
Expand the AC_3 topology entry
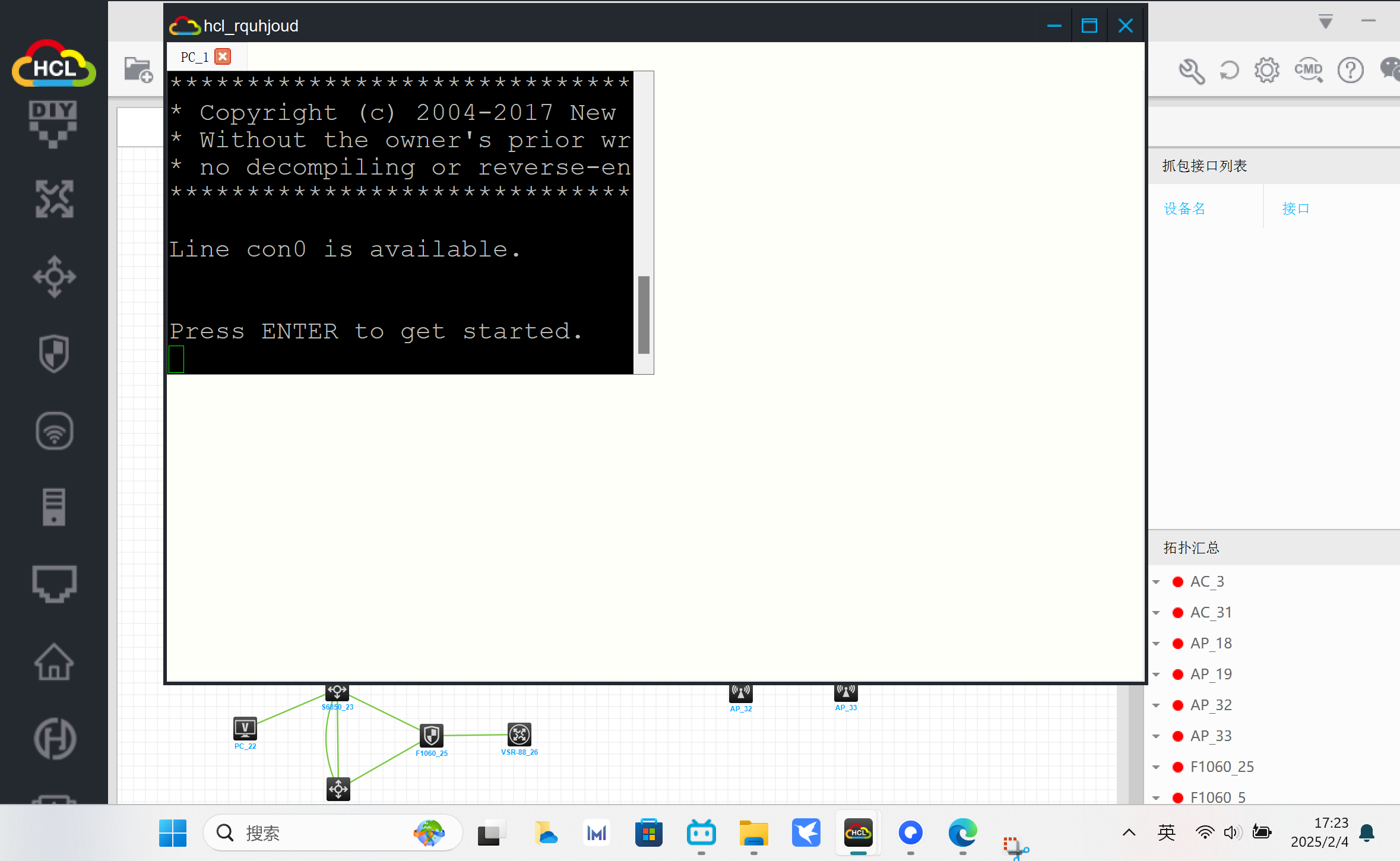pos(1156,582)
